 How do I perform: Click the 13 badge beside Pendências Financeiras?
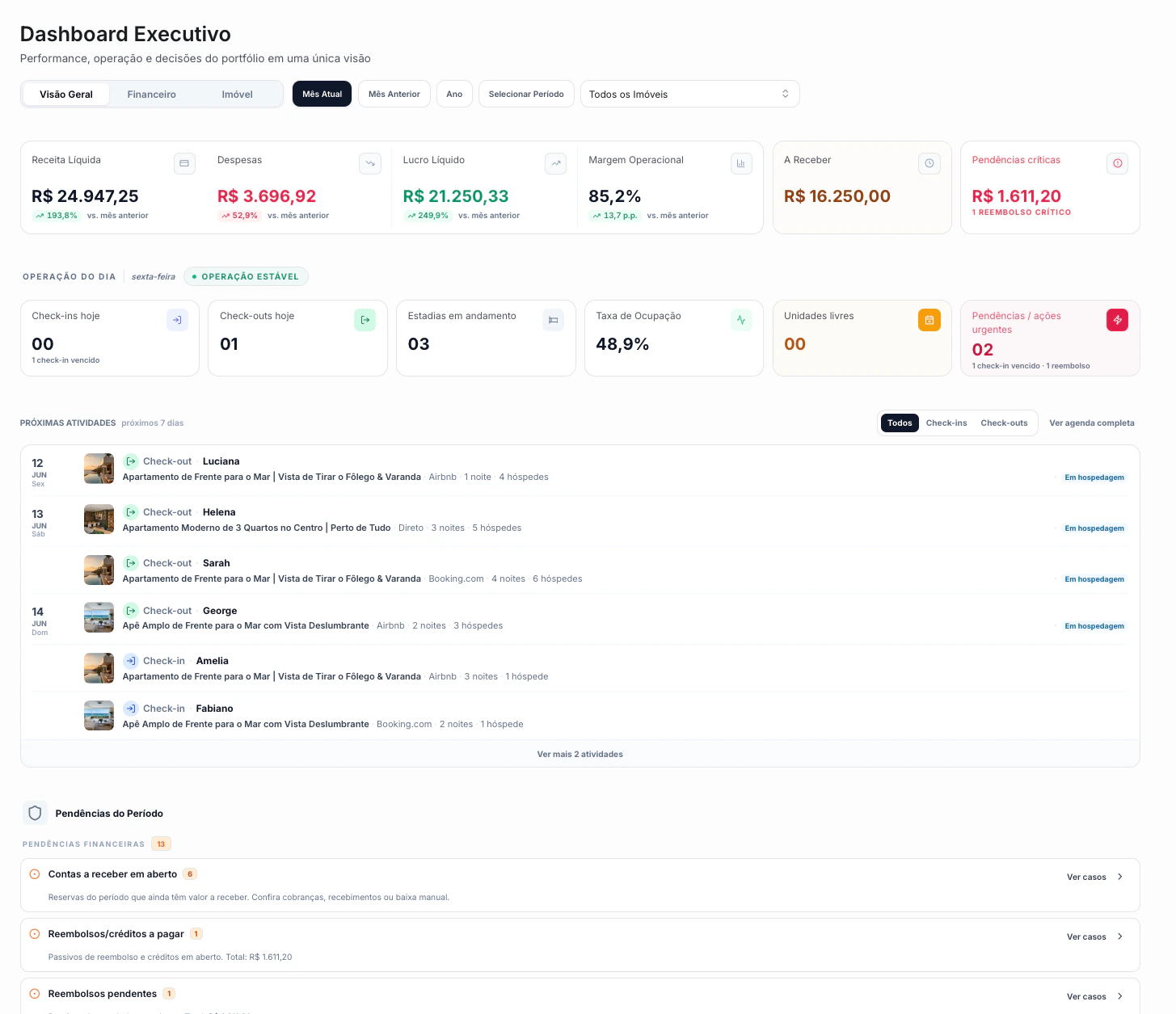pyautogui.click(x=161, y=844)
